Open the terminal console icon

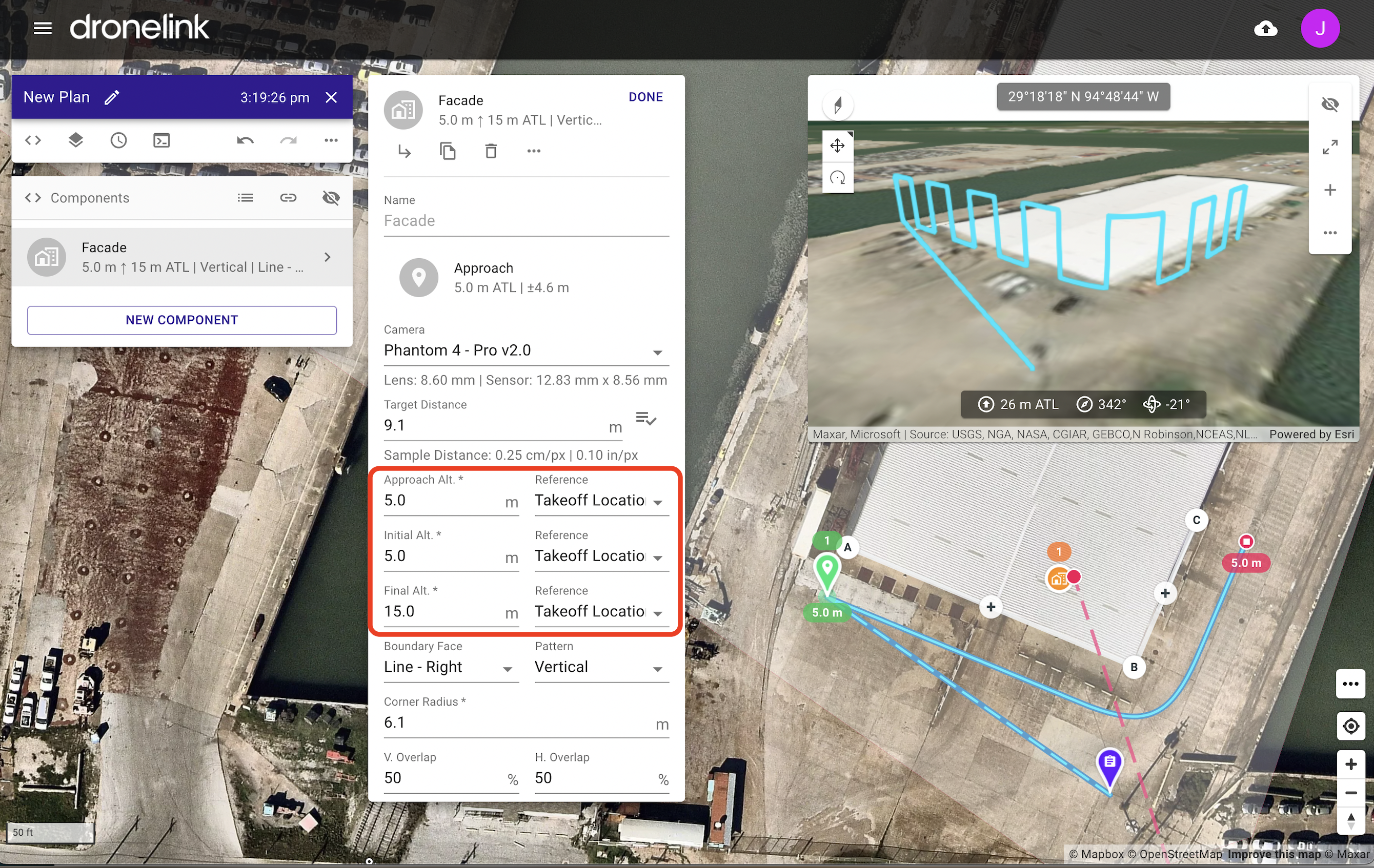pyautogui.click(x=161, y=140)
